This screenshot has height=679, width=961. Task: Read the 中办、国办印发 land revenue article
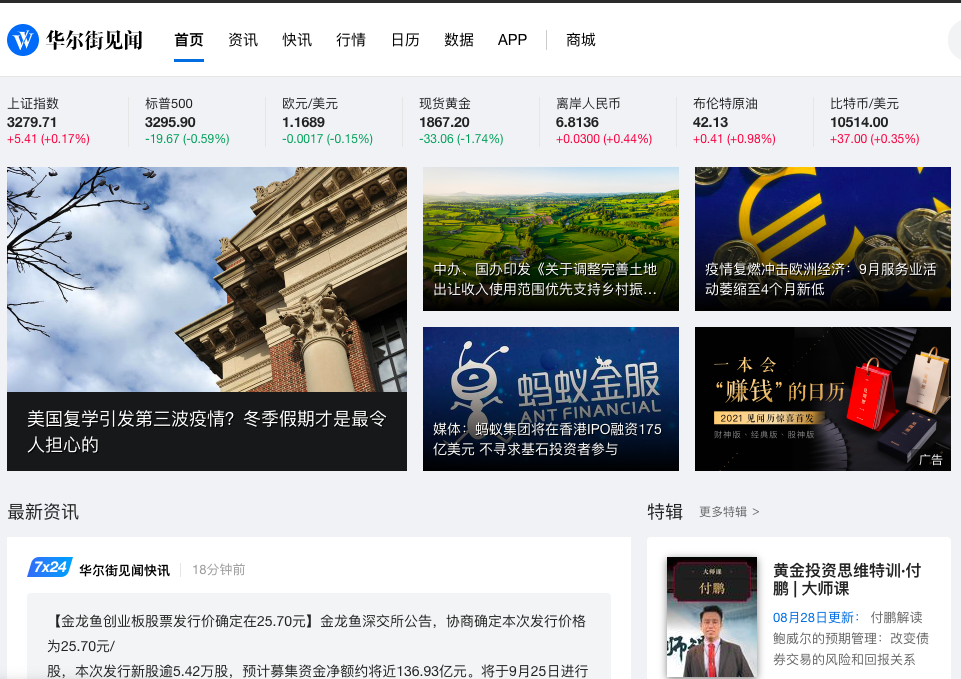click(x=550, y=239)
